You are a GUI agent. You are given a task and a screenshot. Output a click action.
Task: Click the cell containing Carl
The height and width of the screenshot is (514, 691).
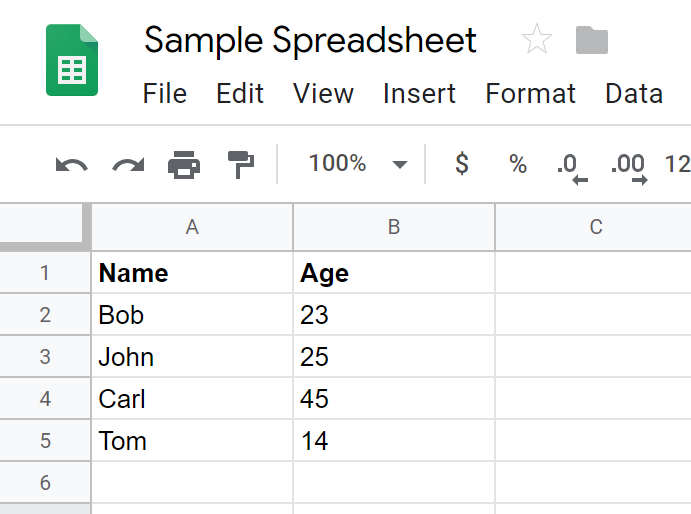[x=193, y=399]
